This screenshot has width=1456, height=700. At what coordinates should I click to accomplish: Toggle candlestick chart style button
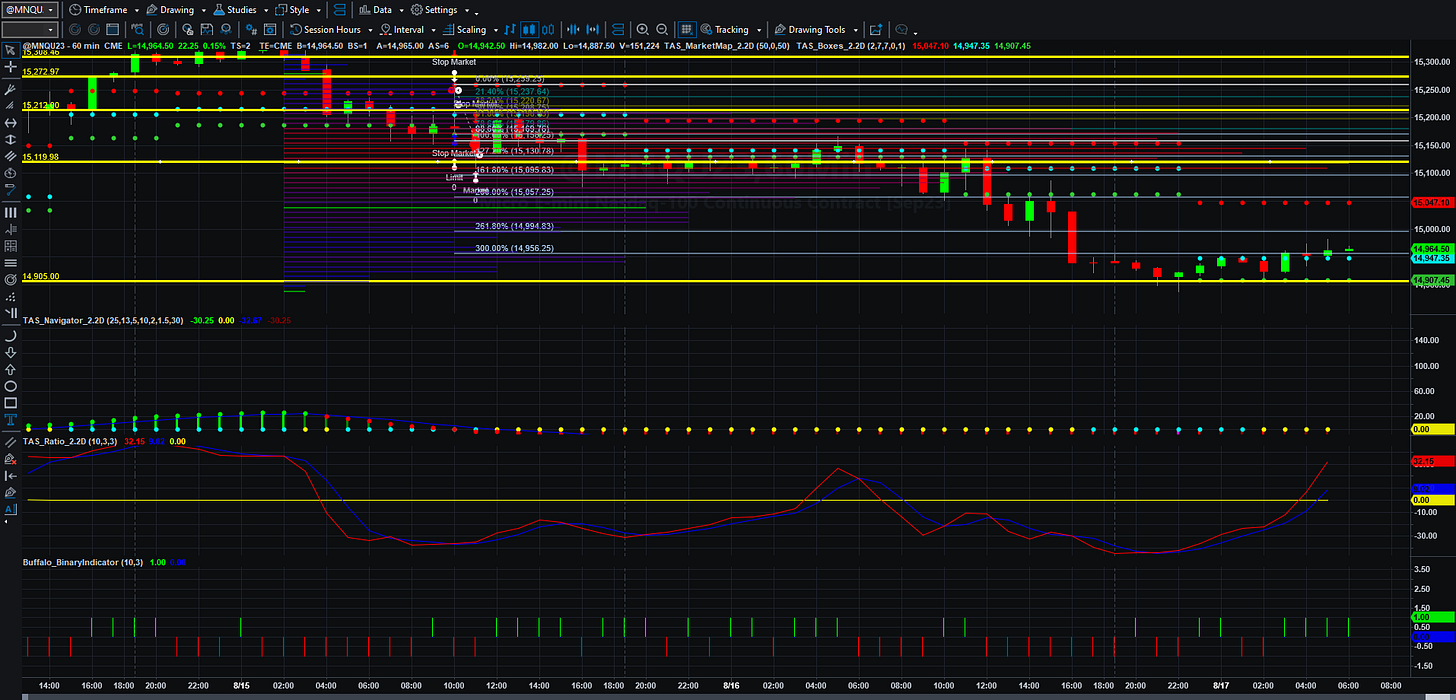[529, 30]
